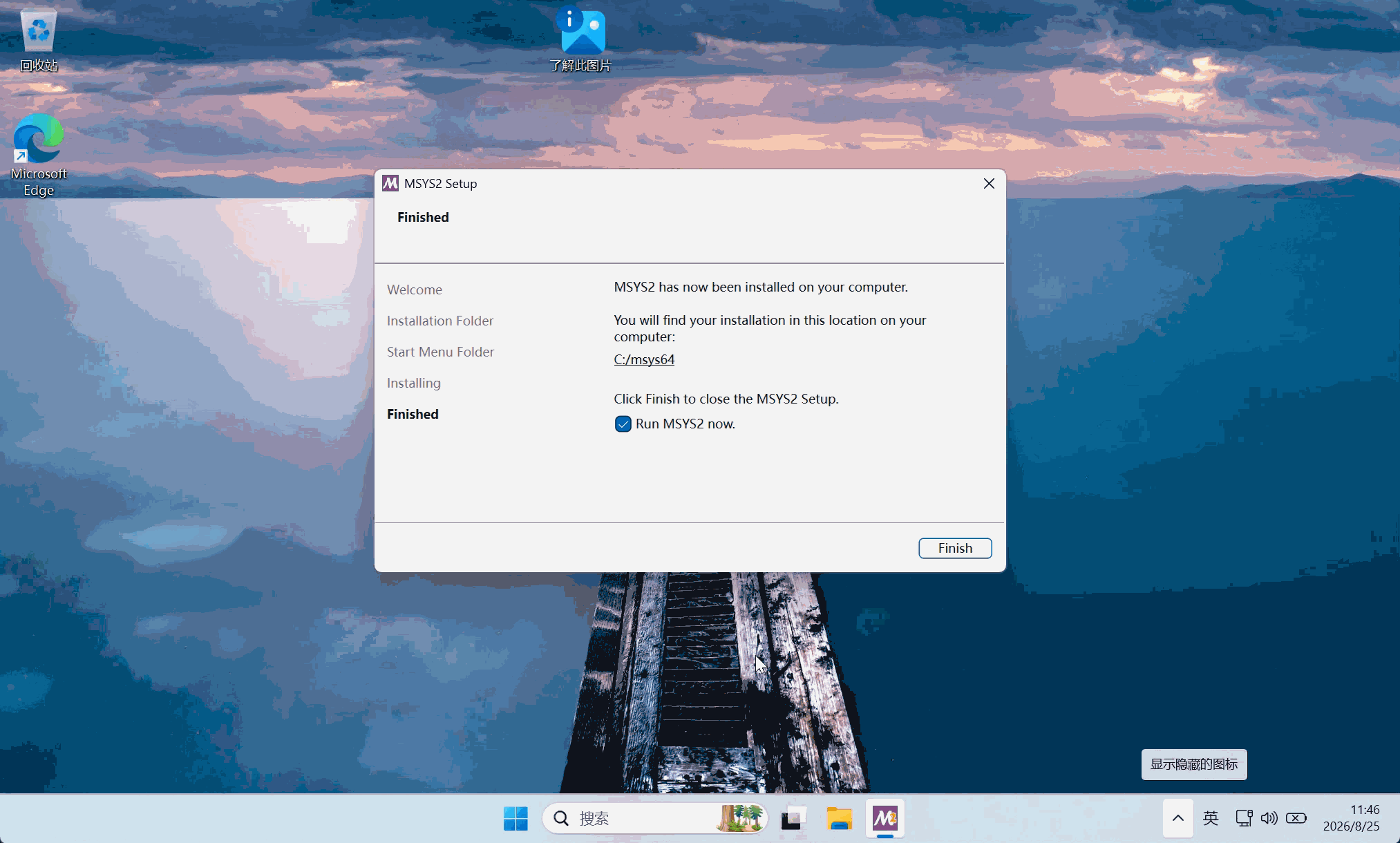Open the C:/msys64 installation link
Image resolution: width=1400 pixels, height=843 pixels.
pos(644,359)
